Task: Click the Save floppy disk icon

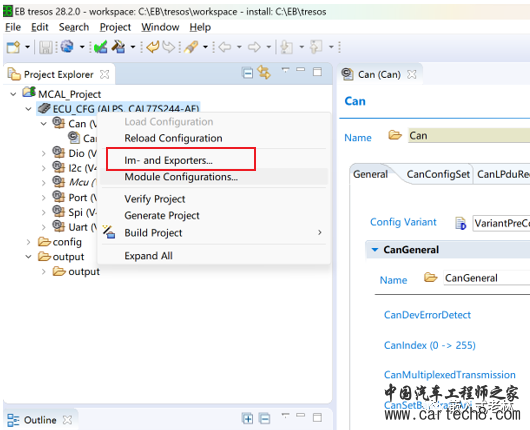Action: pos(46,47)
